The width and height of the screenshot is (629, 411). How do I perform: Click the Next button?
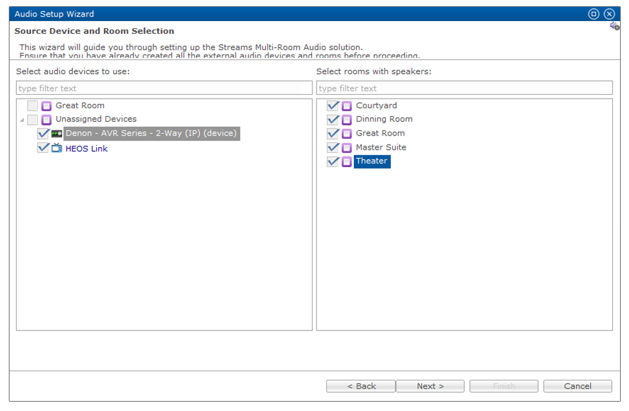point(430,386)
